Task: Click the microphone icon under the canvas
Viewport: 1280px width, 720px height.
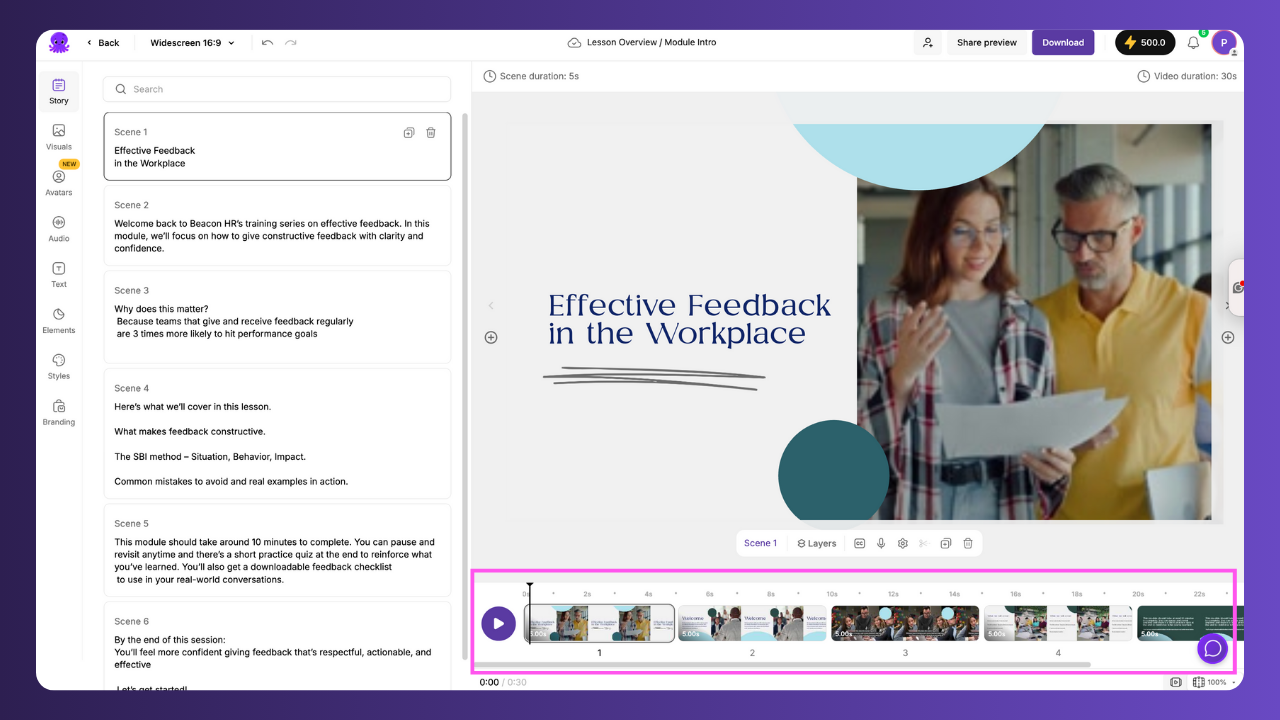Action: click(881, 543)
